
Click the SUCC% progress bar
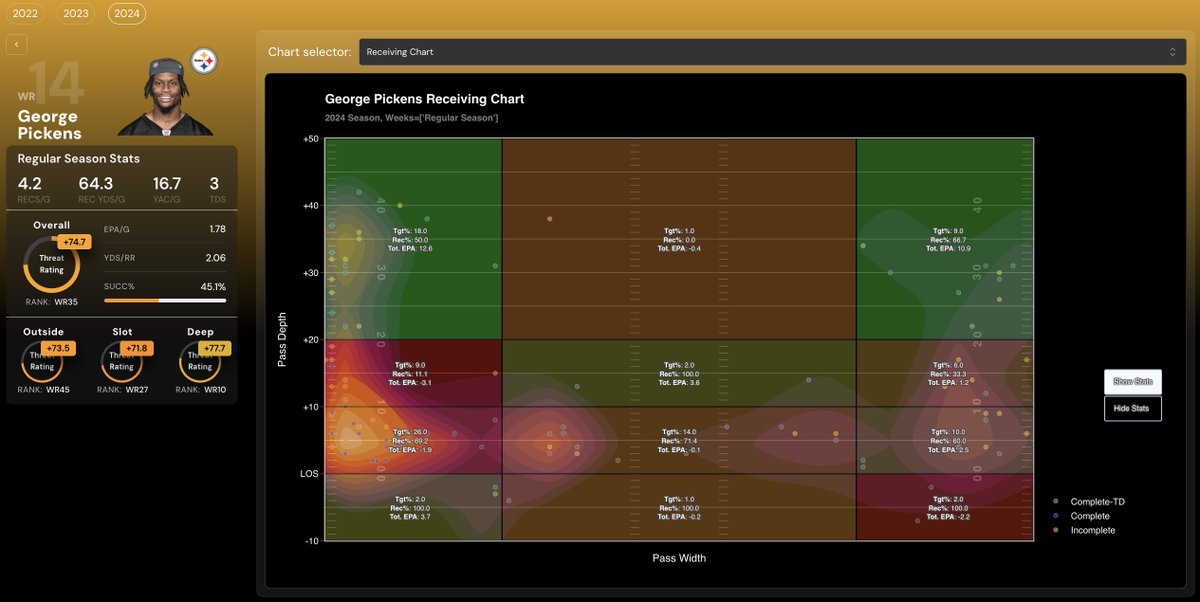point(165,300)
